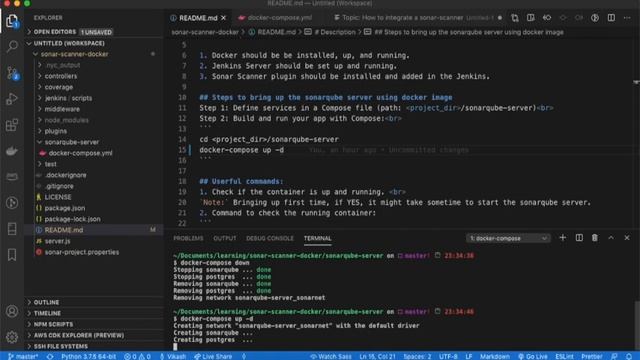Select README.md in the explorer tree

94,230
